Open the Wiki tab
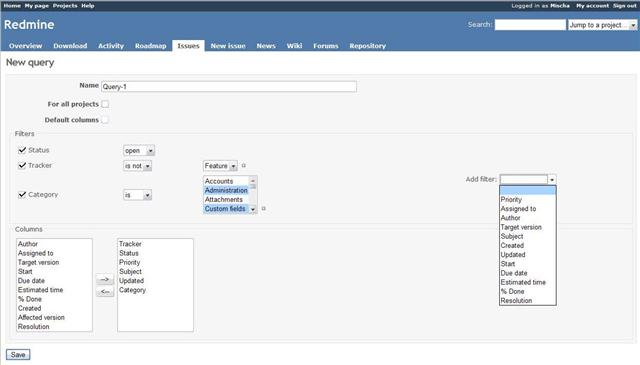The height and width of the screenshot is (365, 640). (x=294, y=46)
